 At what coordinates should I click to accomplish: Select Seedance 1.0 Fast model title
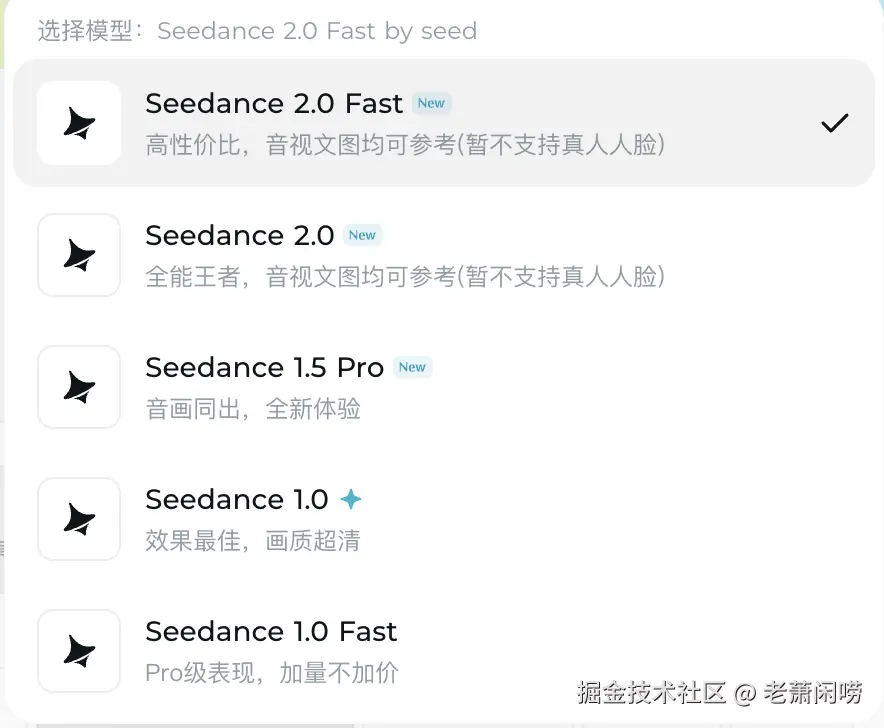click(271, 632)
